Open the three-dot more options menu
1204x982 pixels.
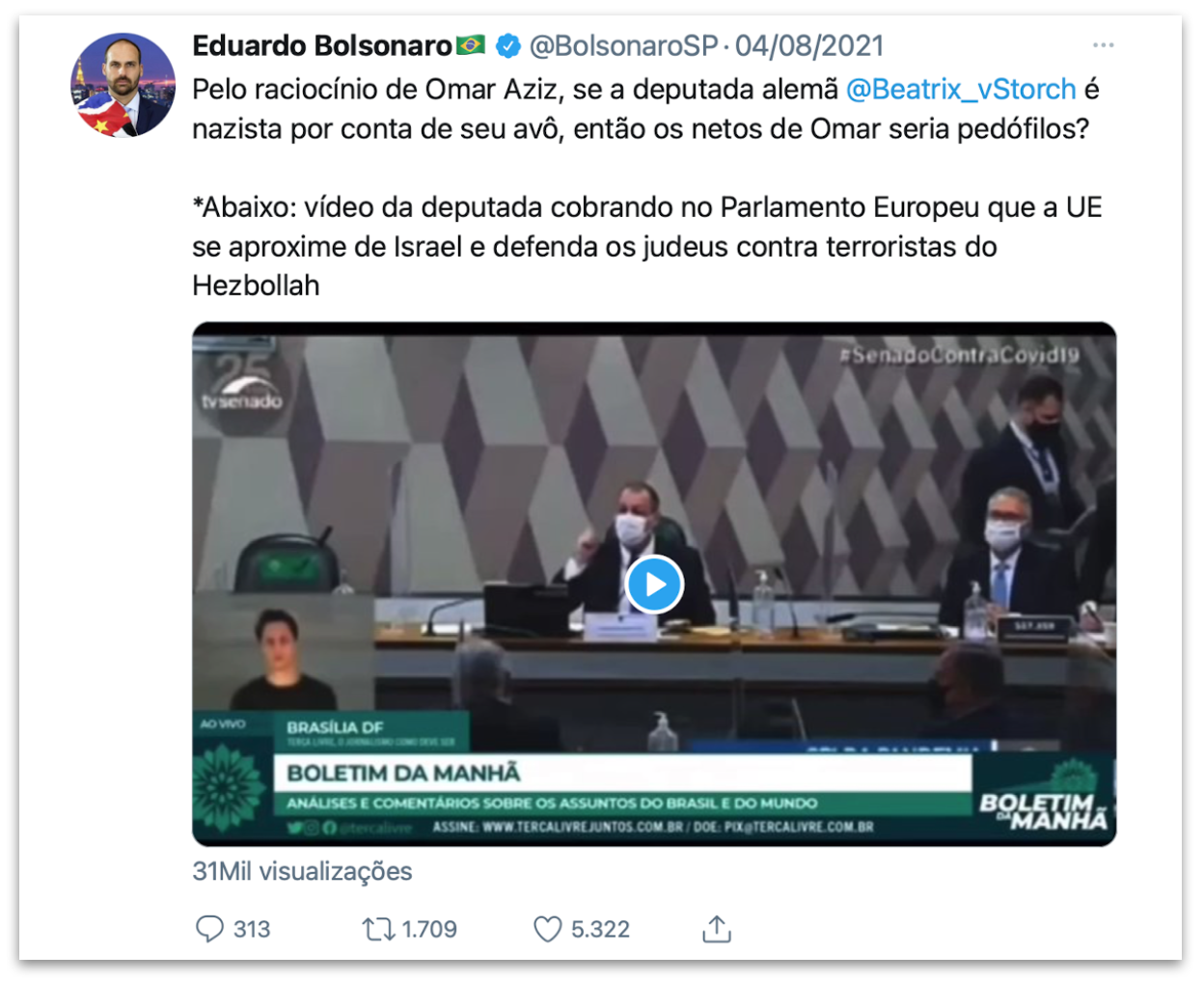[1103, 45]
